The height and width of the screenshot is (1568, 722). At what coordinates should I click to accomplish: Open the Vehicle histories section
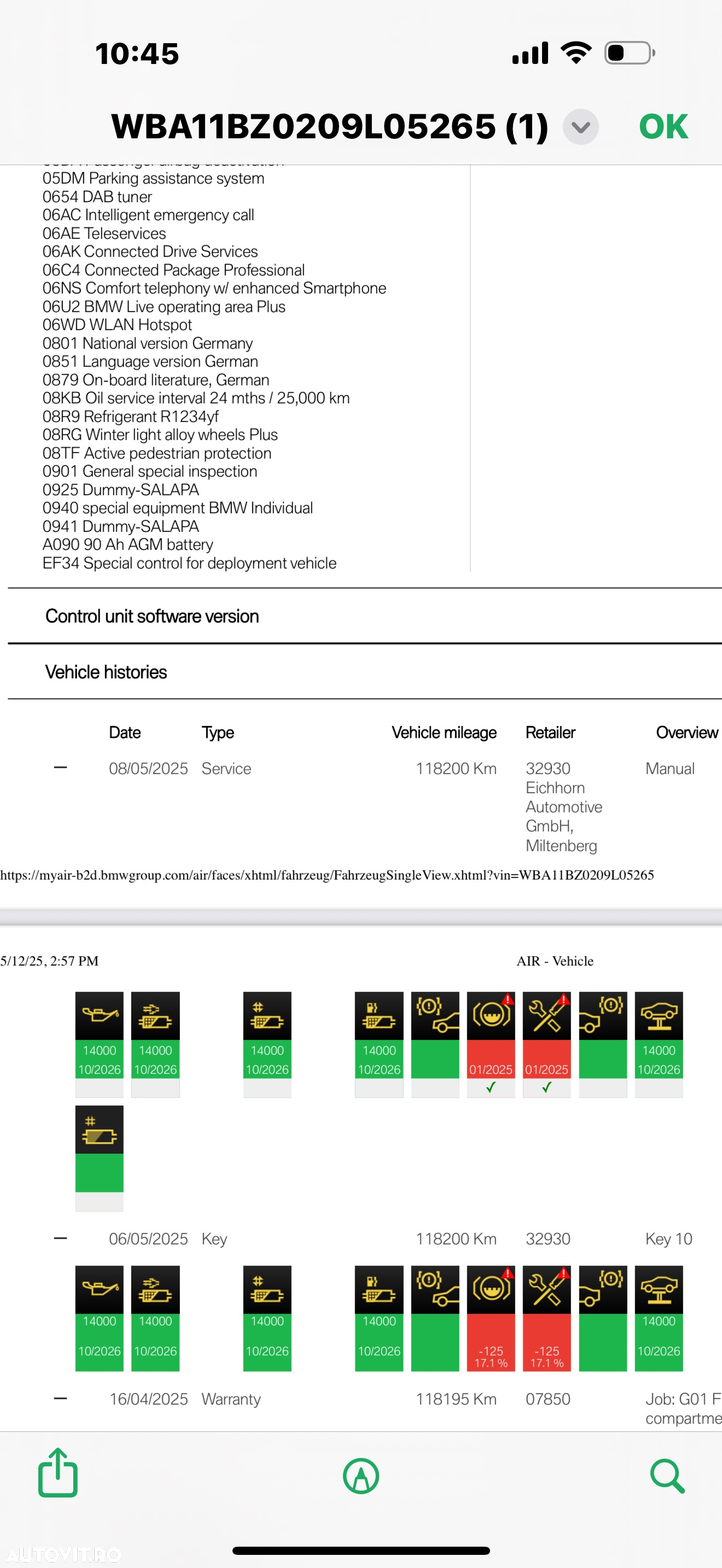(x=106, y=672)
